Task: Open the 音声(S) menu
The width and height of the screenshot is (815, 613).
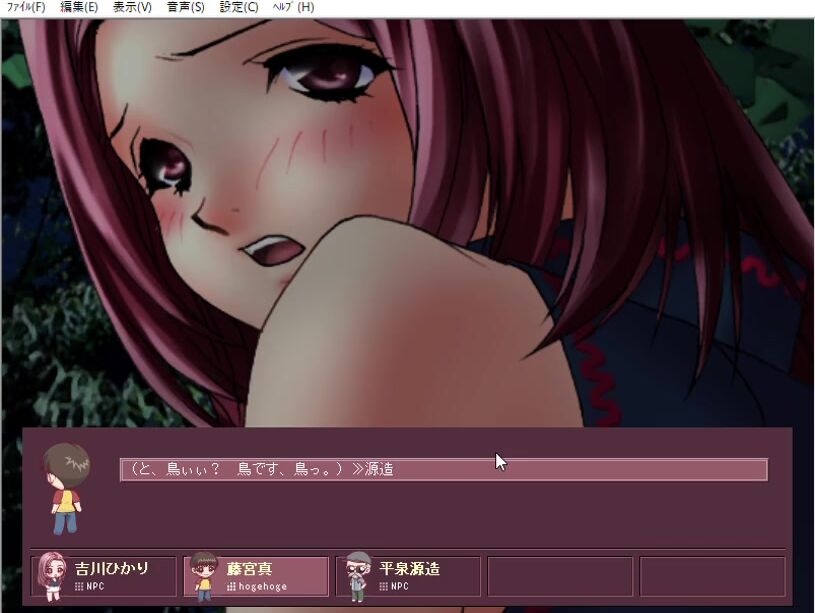Action: click(x=185, y=8)
